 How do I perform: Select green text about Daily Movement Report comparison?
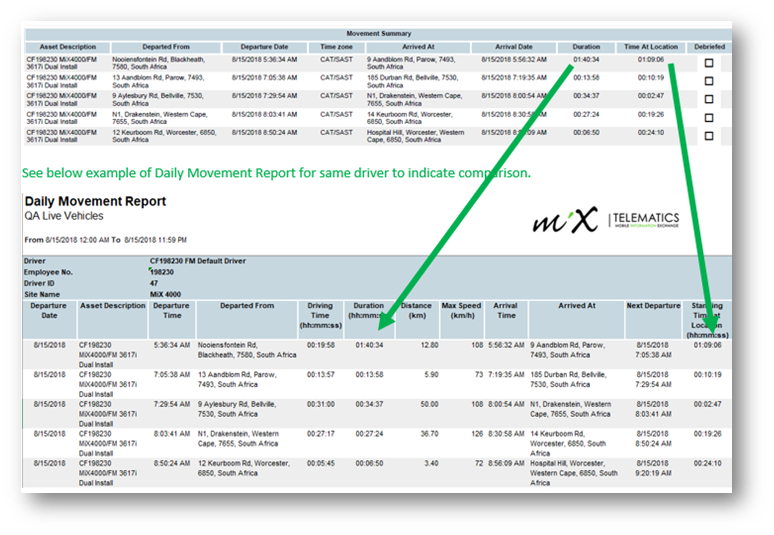click(276, 173)
